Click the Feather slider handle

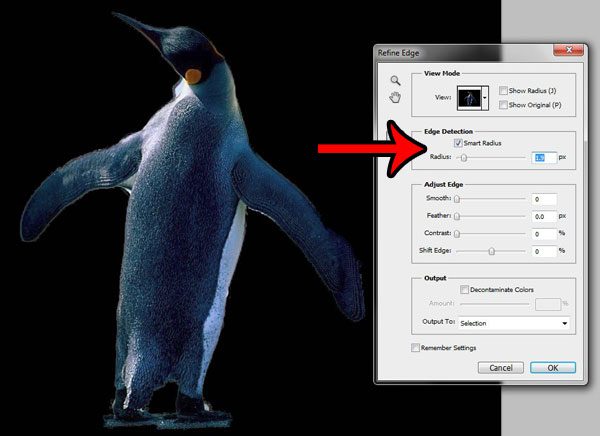pyautogui.click(x=458, y=216)
